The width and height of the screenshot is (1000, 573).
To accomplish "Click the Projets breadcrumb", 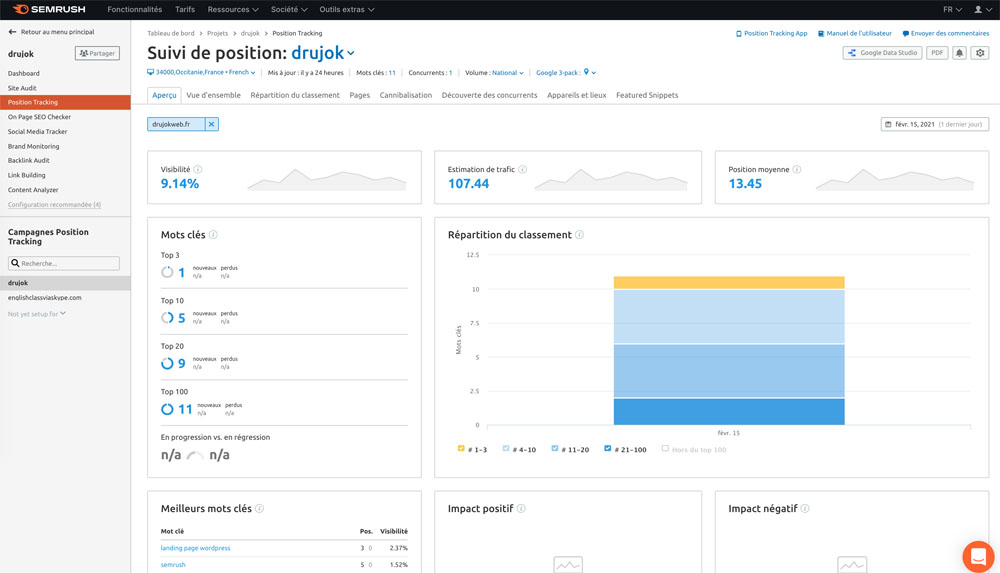I will (217, 33).
